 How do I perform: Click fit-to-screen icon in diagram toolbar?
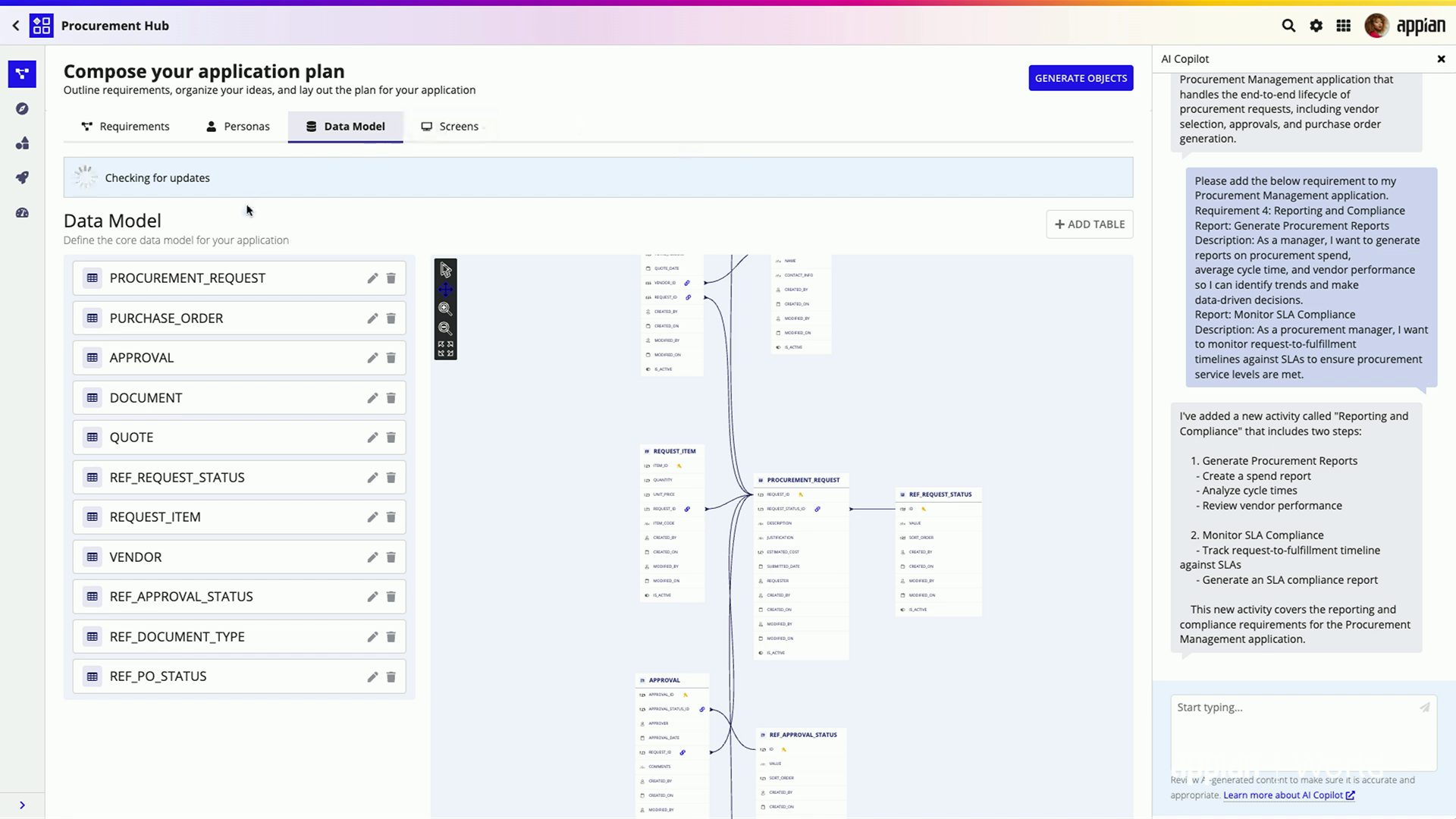[x=445, y=349]
